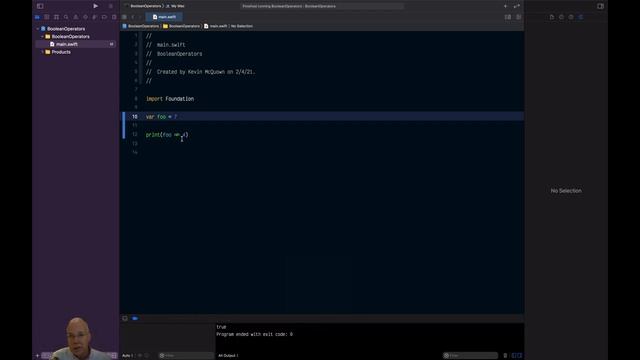Viewport: 640px width, 360px height.
Task: Toggle the inspector panel visibility
Action: tap(600, 6)
